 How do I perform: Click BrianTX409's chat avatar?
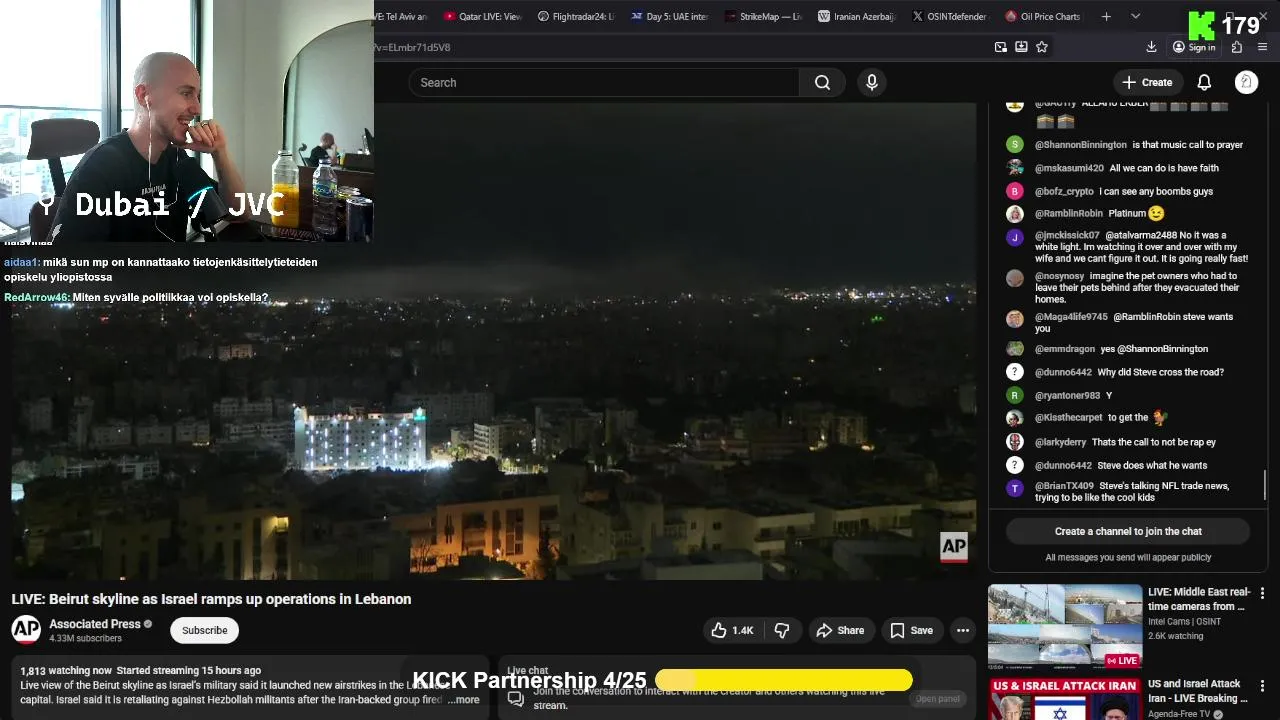pos(1015,488)
